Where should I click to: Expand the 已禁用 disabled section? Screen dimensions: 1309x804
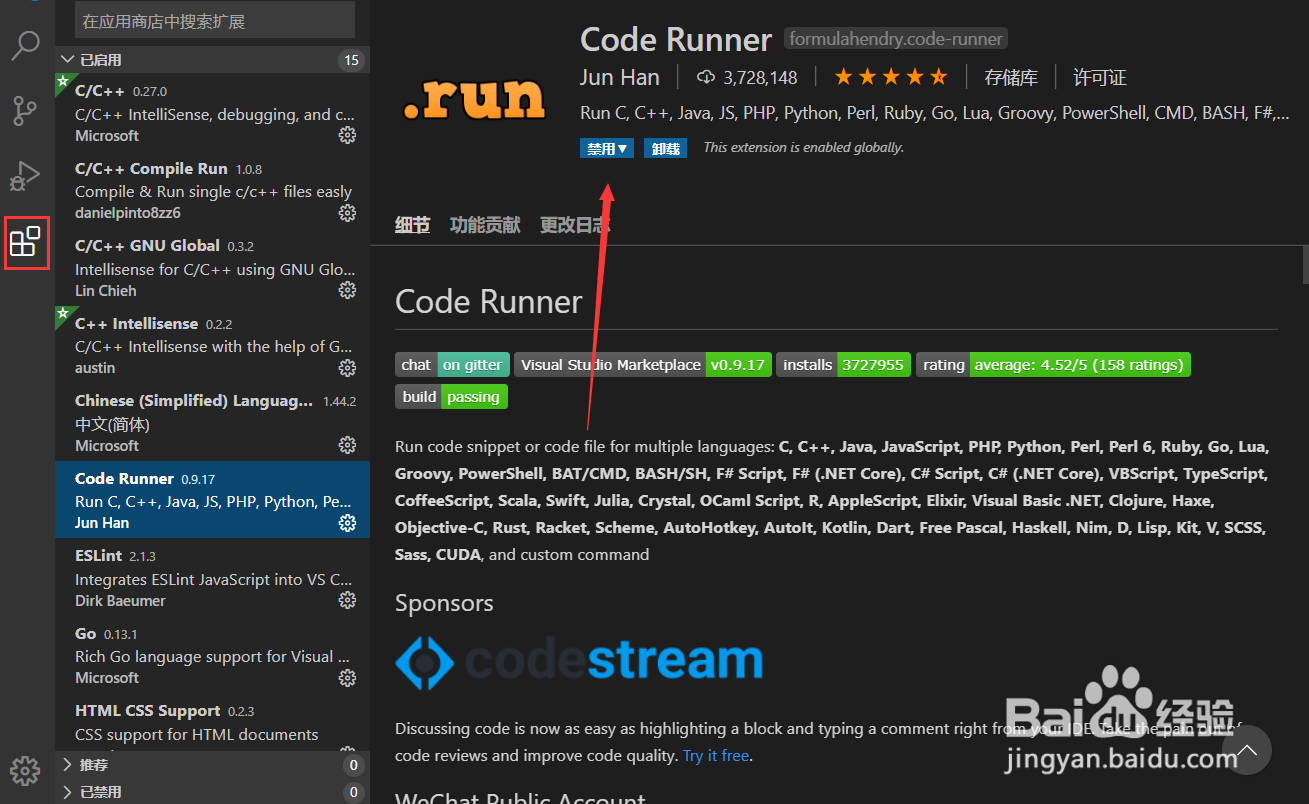coord(212,792)
